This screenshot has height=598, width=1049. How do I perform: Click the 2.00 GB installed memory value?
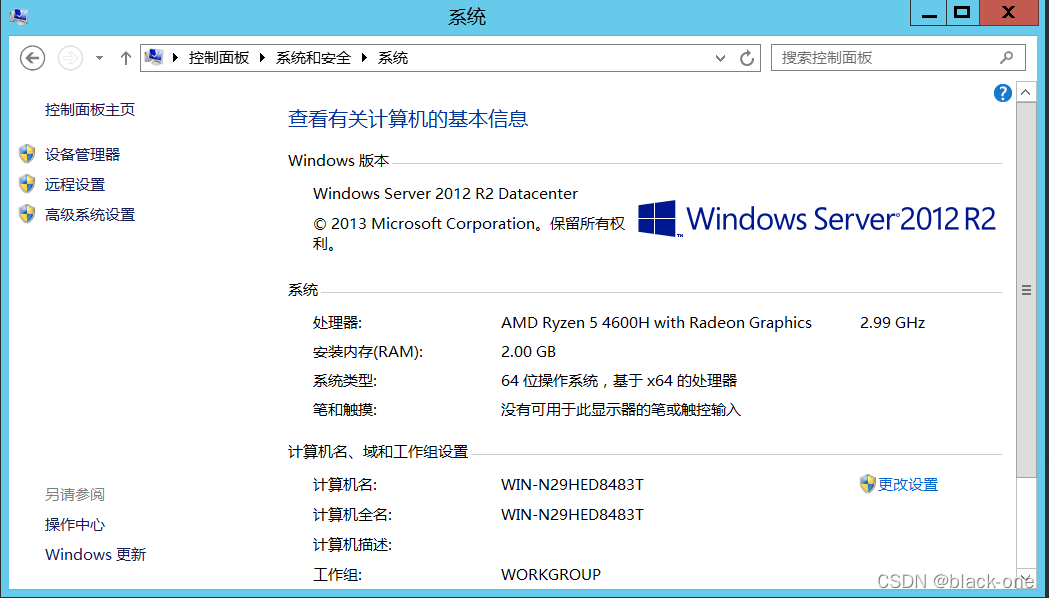click(x=529, y=352)
